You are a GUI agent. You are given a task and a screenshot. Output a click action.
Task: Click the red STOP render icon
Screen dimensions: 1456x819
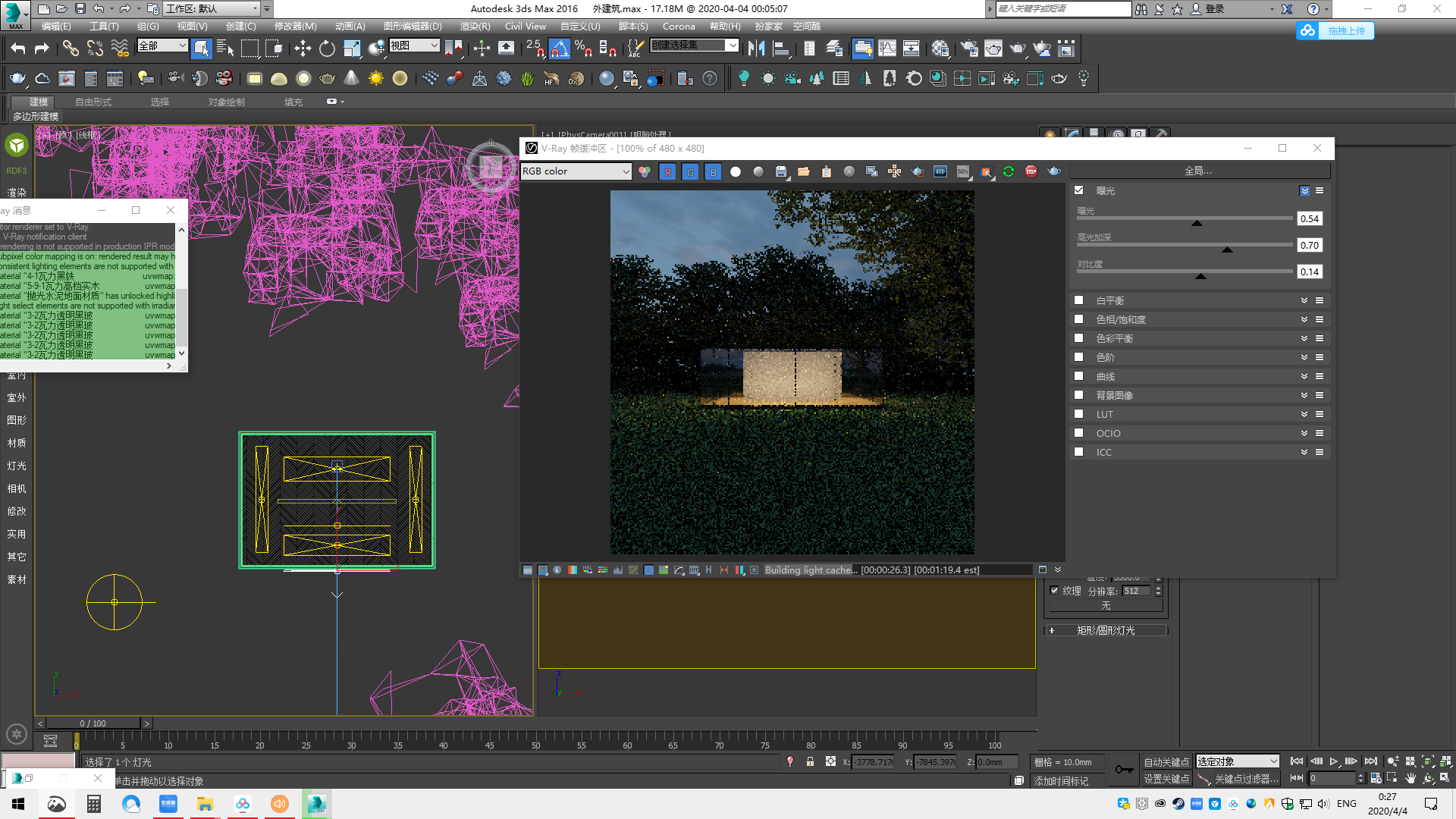click(1031, 171)
